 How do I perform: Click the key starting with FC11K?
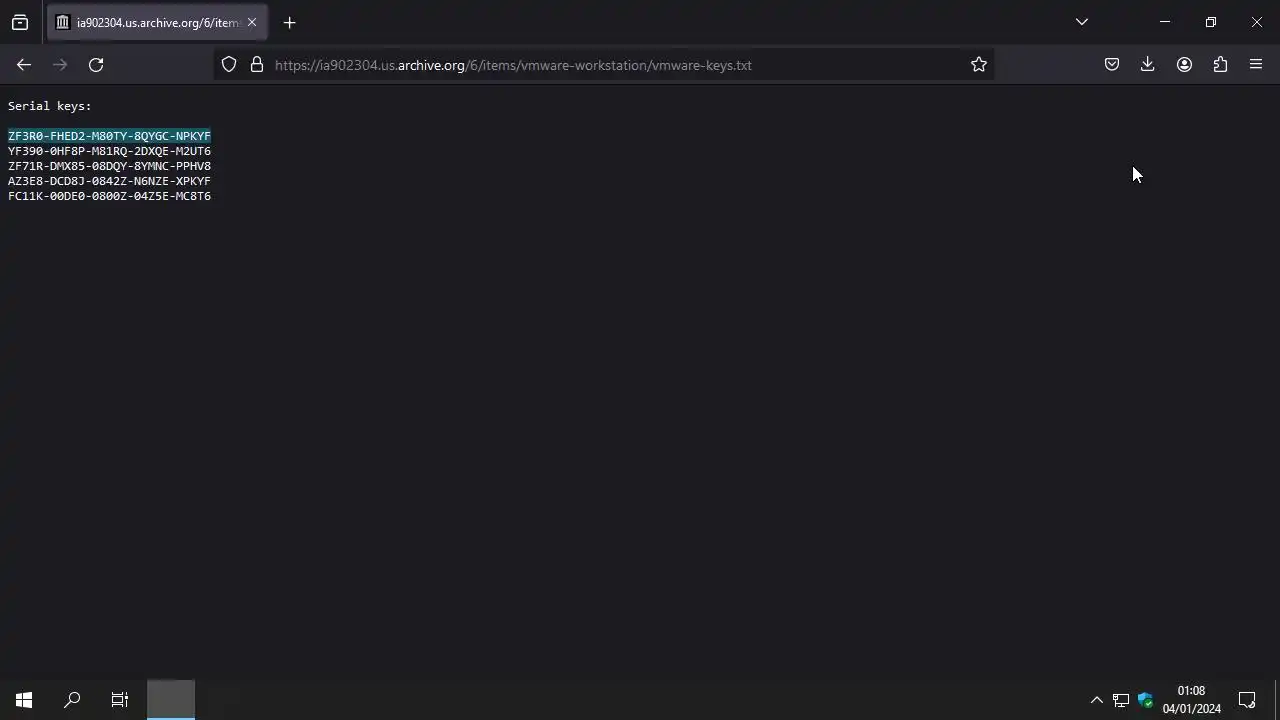tap(109, 196)
